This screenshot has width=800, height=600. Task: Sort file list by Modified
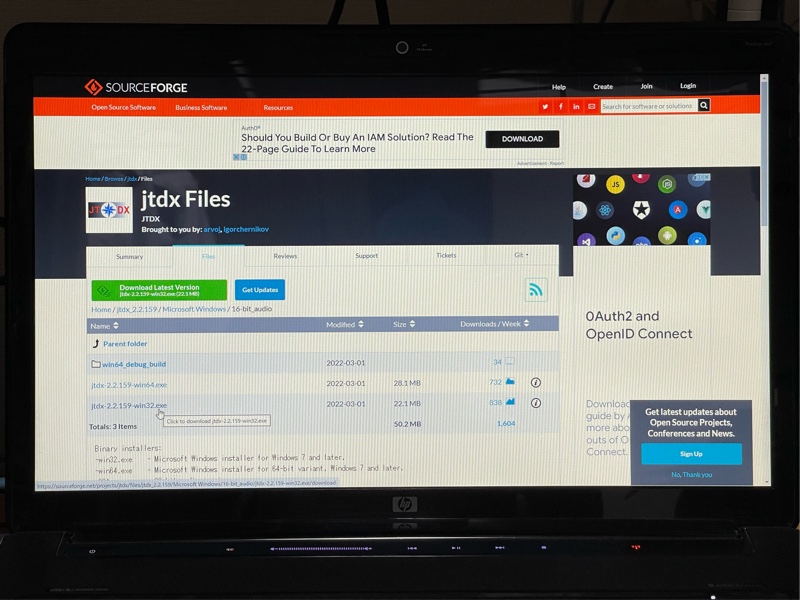pyautogui.click(x=345, y=324)
